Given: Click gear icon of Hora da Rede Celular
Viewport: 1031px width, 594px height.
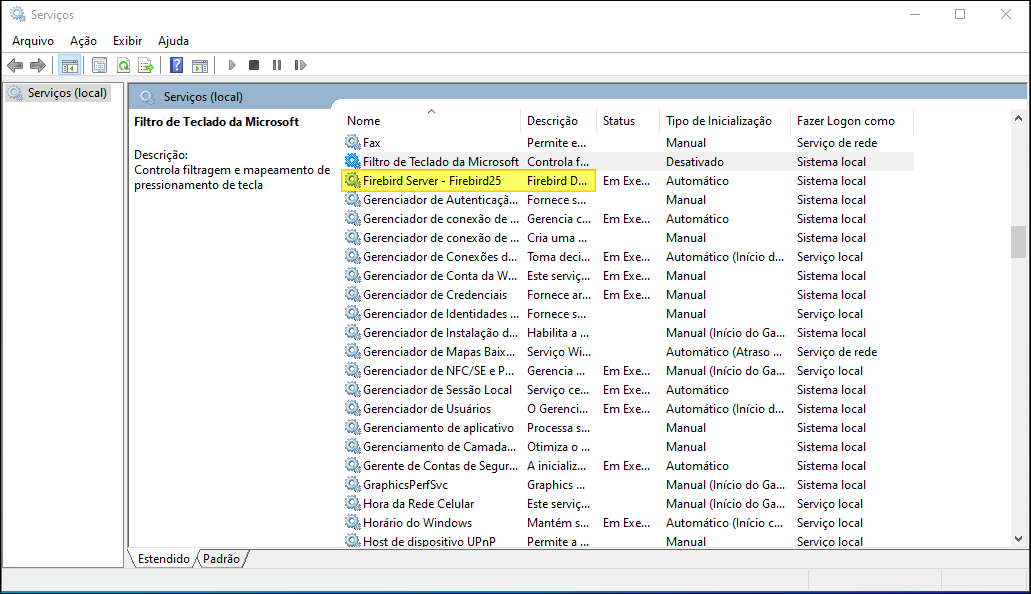Looking at the screenshot, I should [x=352, y=504].
